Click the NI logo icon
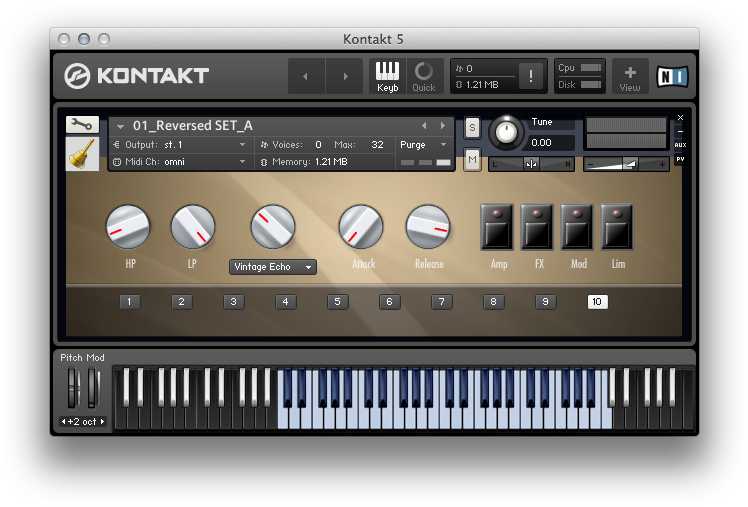Image resolution: width=748 pixels, height=507 pixels. (x=673, y=76)
